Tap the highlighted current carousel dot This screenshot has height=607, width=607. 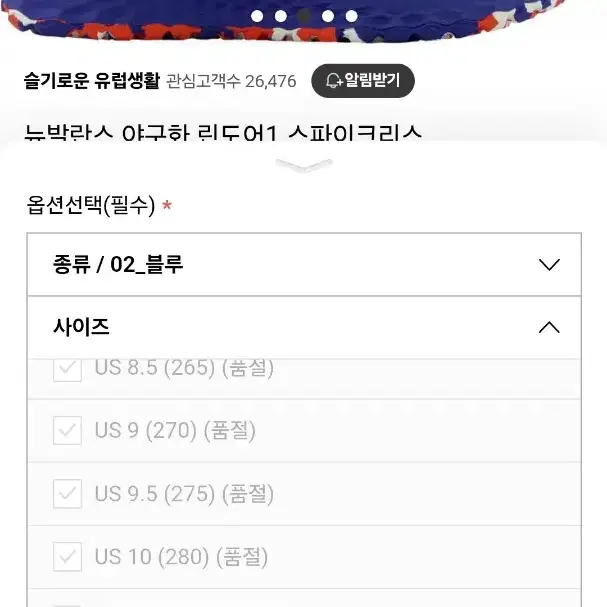[x=304, y=16]
